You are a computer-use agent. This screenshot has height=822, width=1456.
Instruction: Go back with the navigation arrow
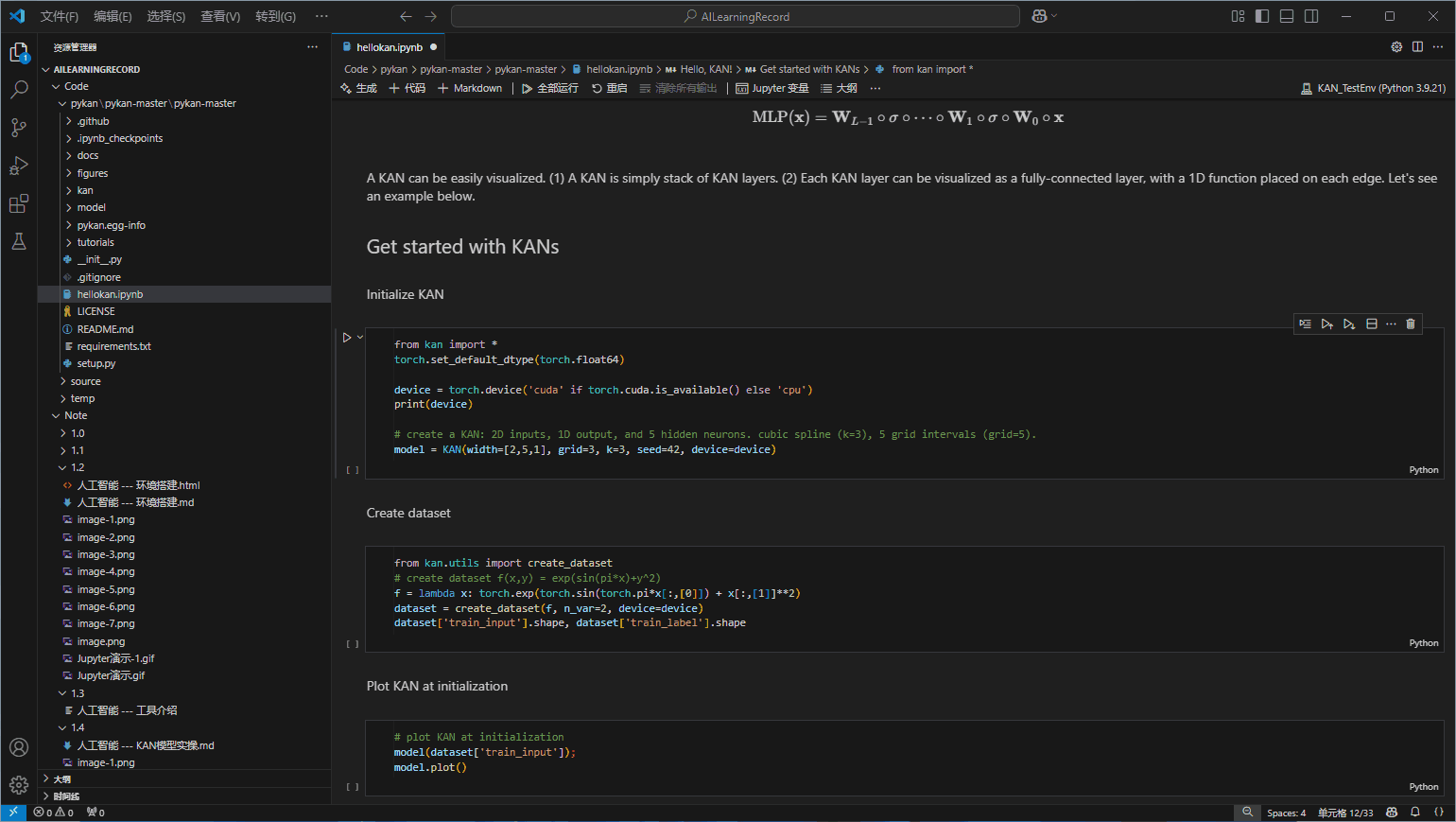tap(406, 16)
